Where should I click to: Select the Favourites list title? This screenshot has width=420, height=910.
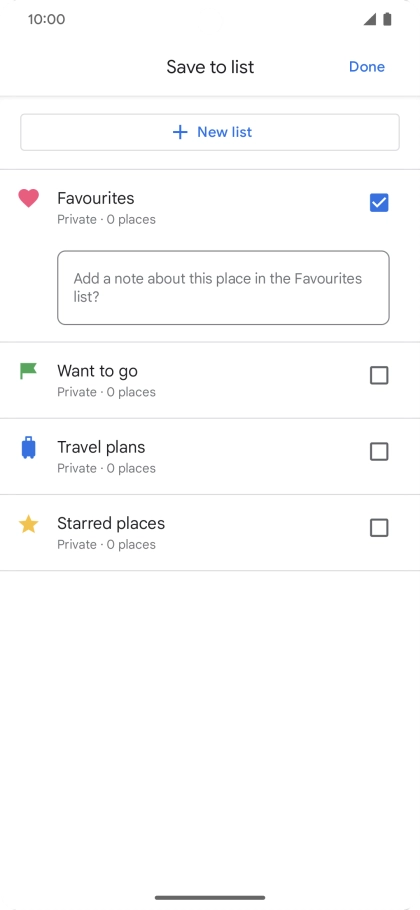tap(96, 198)
